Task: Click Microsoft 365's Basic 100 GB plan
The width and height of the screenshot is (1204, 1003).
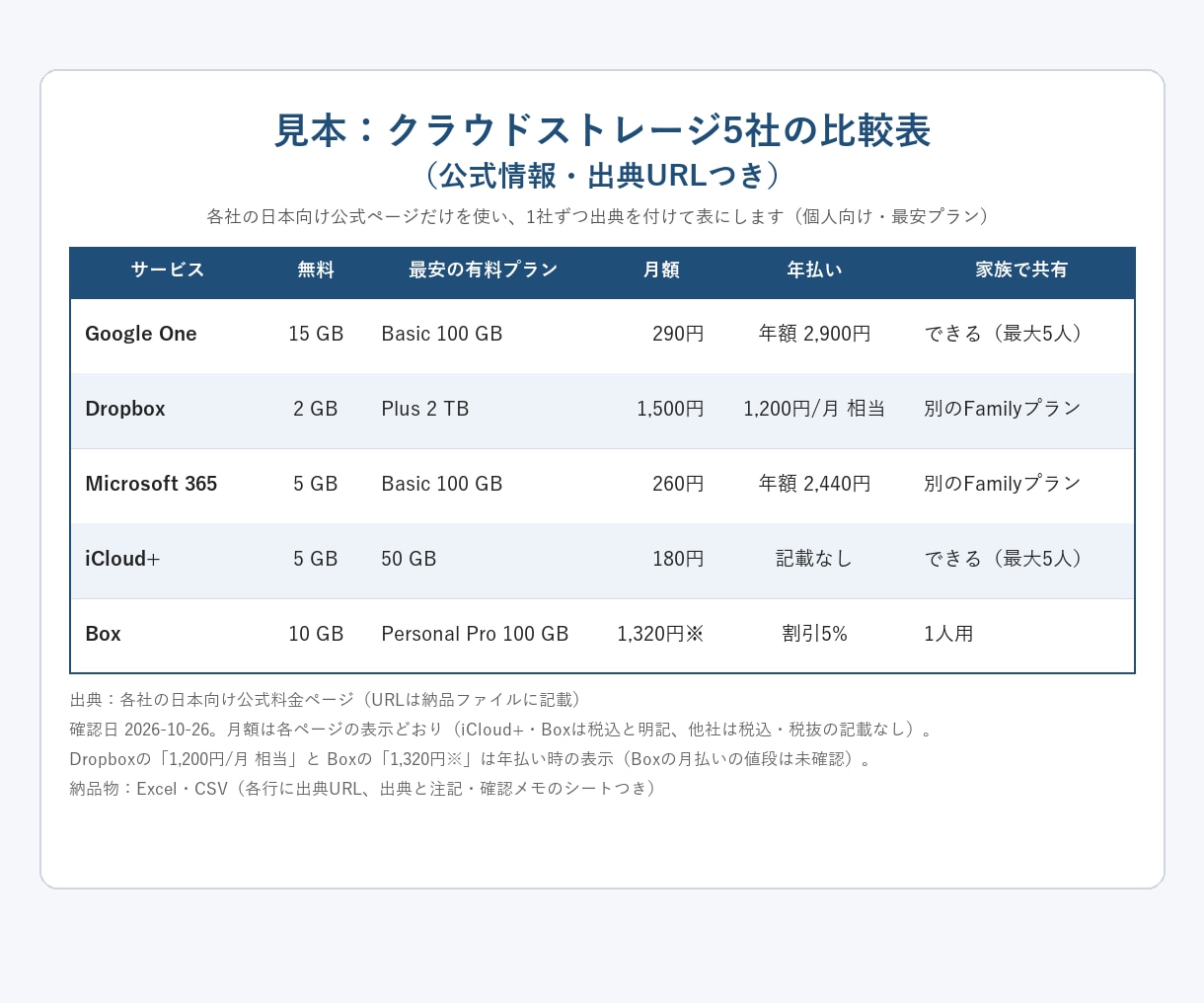Action: tap(442, 484)
